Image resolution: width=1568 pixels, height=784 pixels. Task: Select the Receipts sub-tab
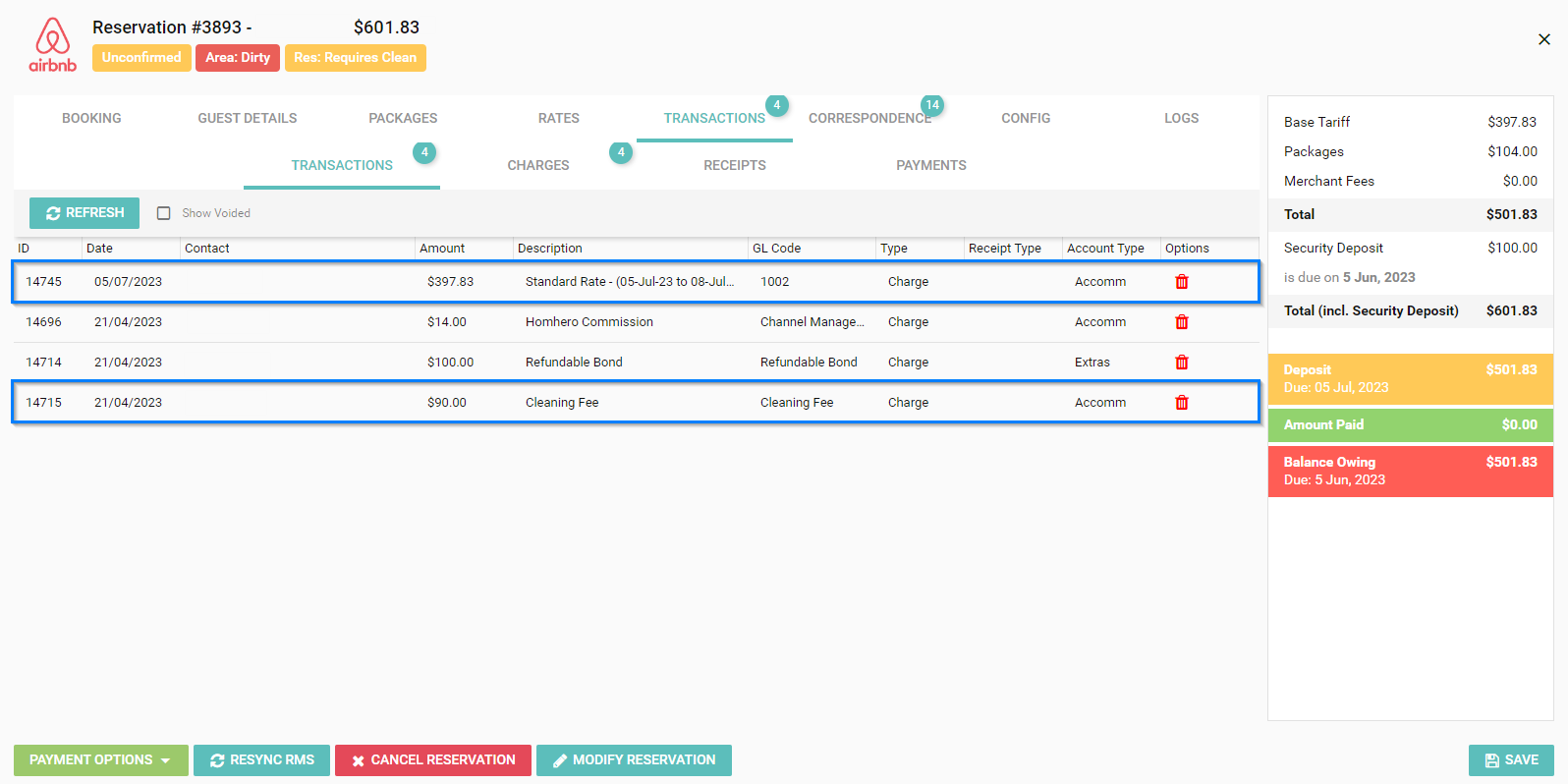click(734, 165)
